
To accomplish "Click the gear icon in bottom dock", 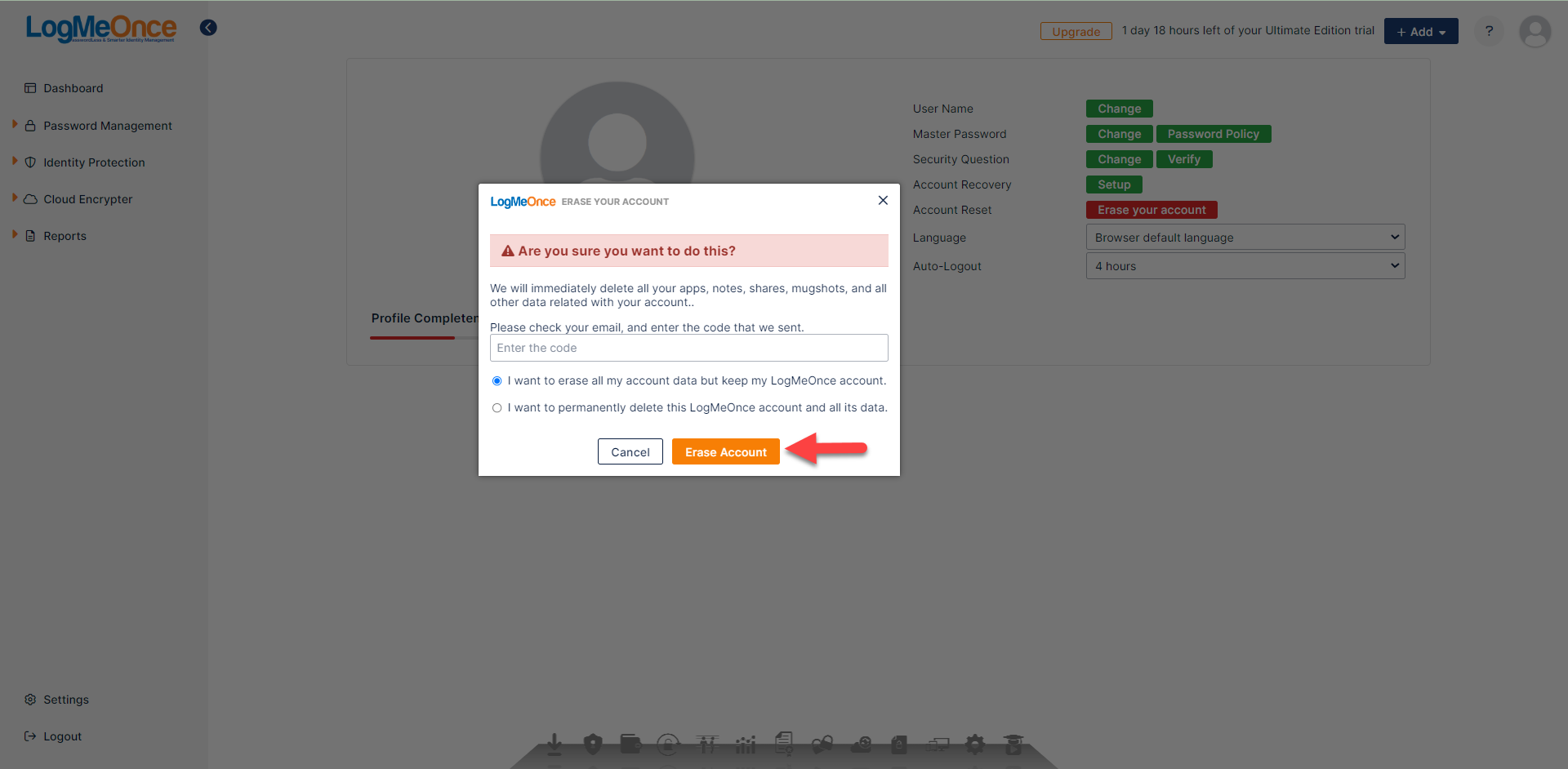I will (x=975, y=744).
